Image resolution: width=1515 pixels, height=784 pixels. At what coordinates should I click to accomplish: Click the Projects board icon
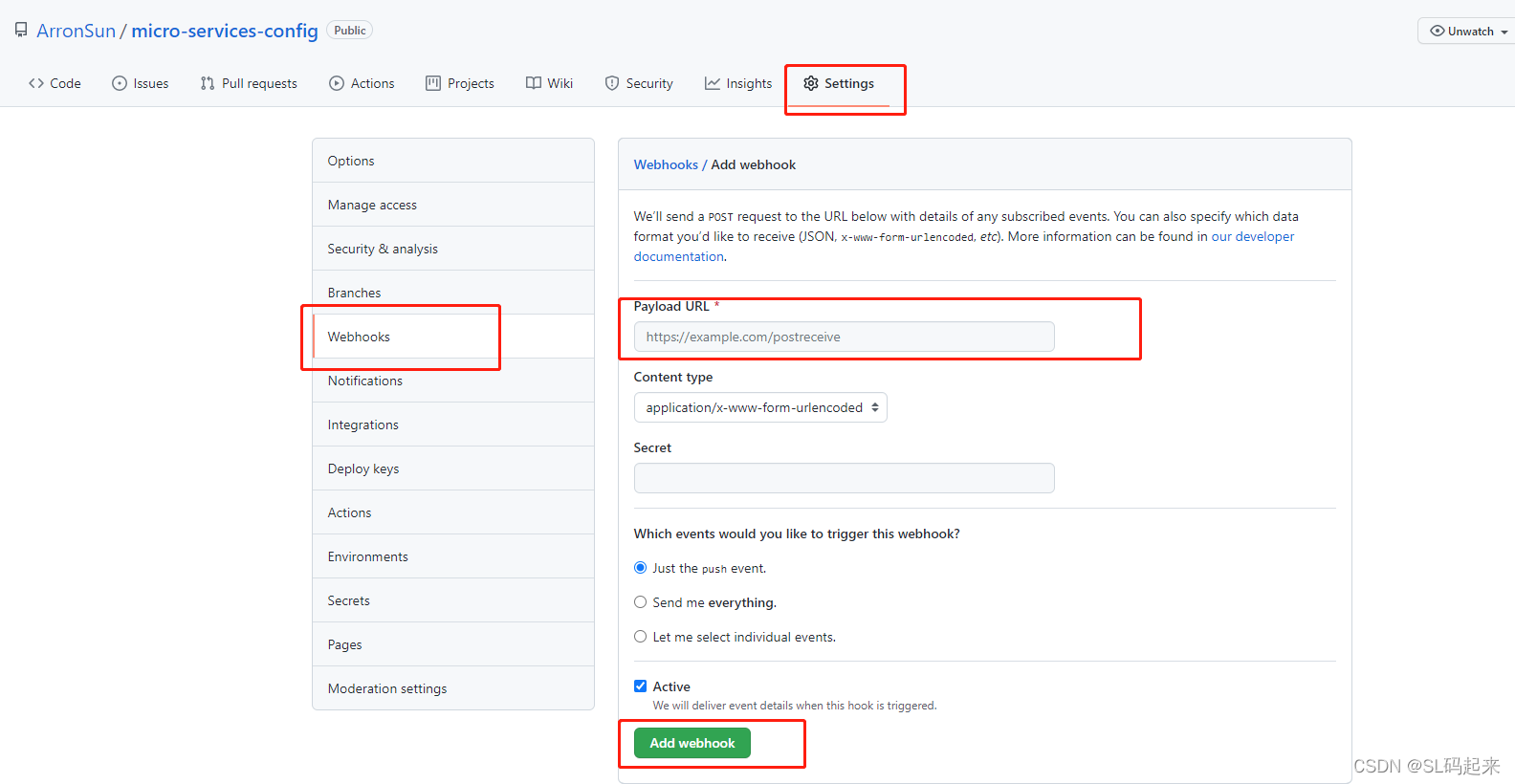click(x=433, y=83)
